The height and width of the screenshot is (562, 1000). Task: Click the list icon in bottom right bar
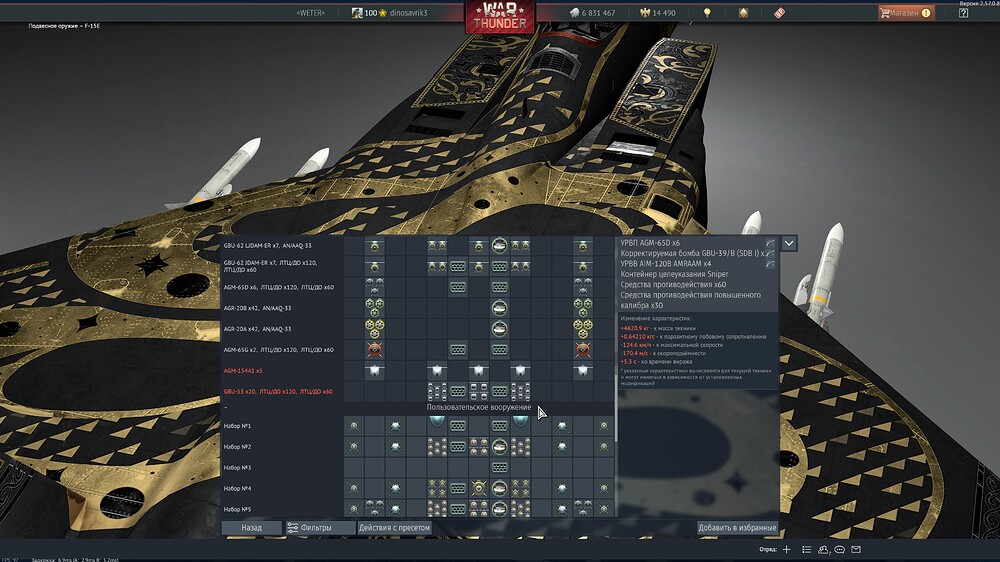806,549
